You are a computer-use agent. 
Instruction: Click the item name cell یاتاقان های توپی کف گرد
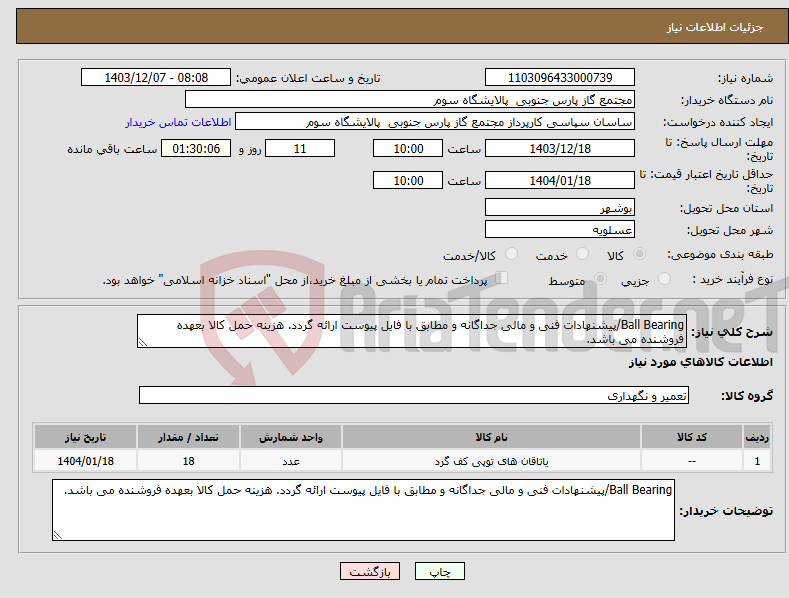point(491,461)
